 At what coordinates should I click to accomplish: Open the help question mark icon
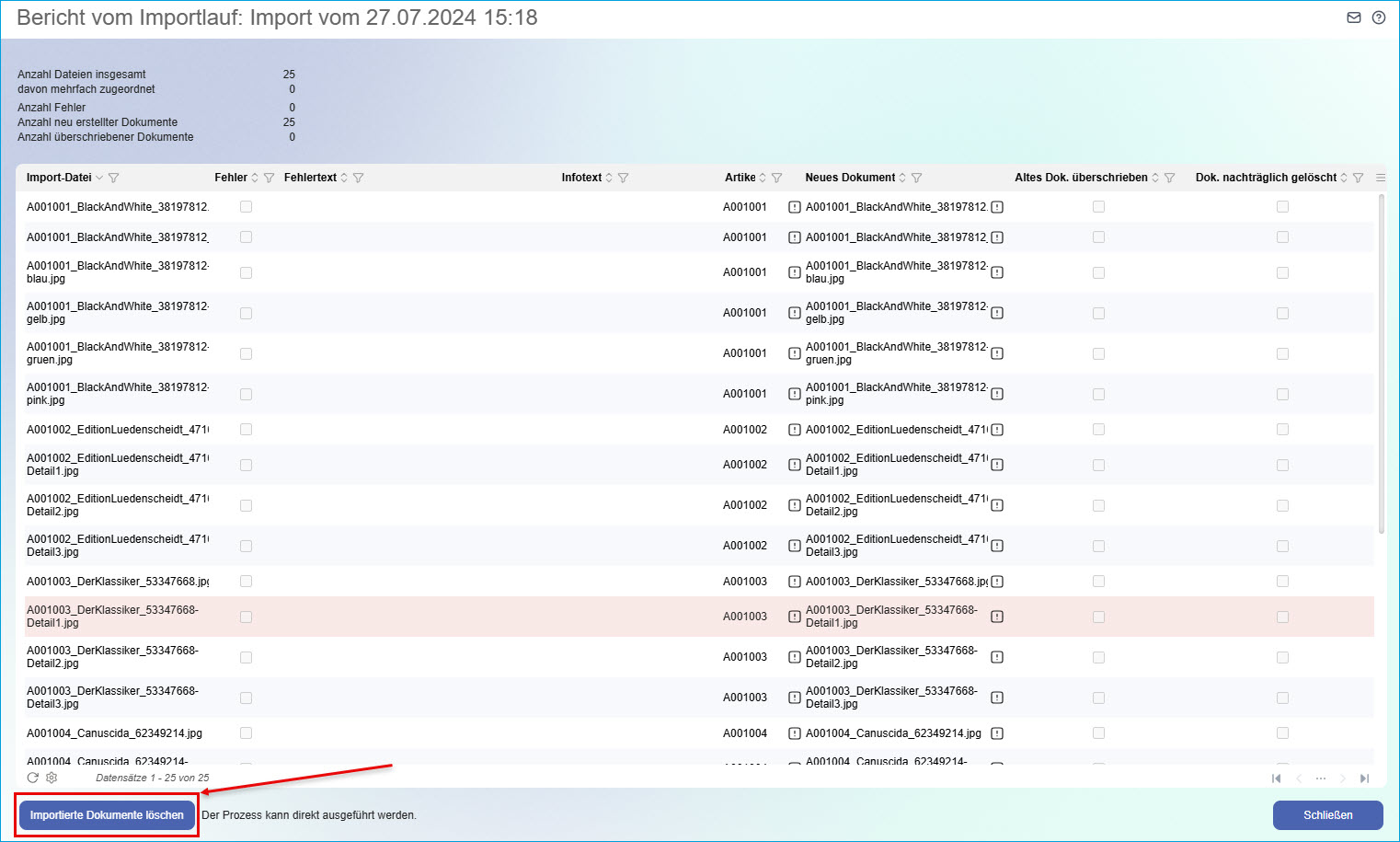point(1378,17)
